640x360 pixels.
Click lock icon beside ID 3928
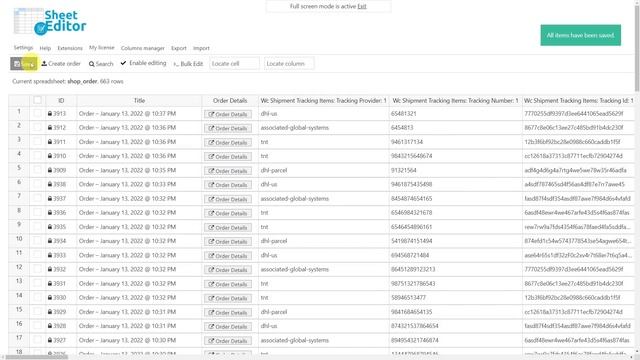(x=50, y=326)
